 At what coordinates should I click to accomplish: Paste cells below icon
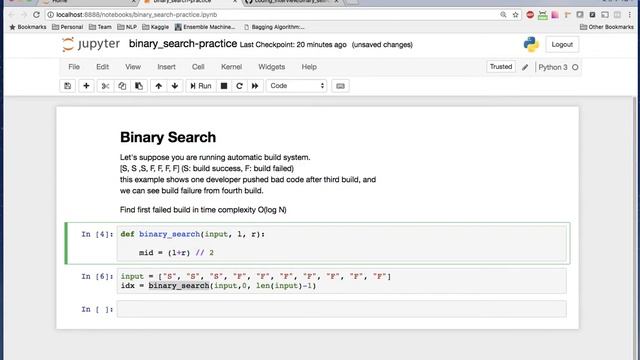point(139,86)
